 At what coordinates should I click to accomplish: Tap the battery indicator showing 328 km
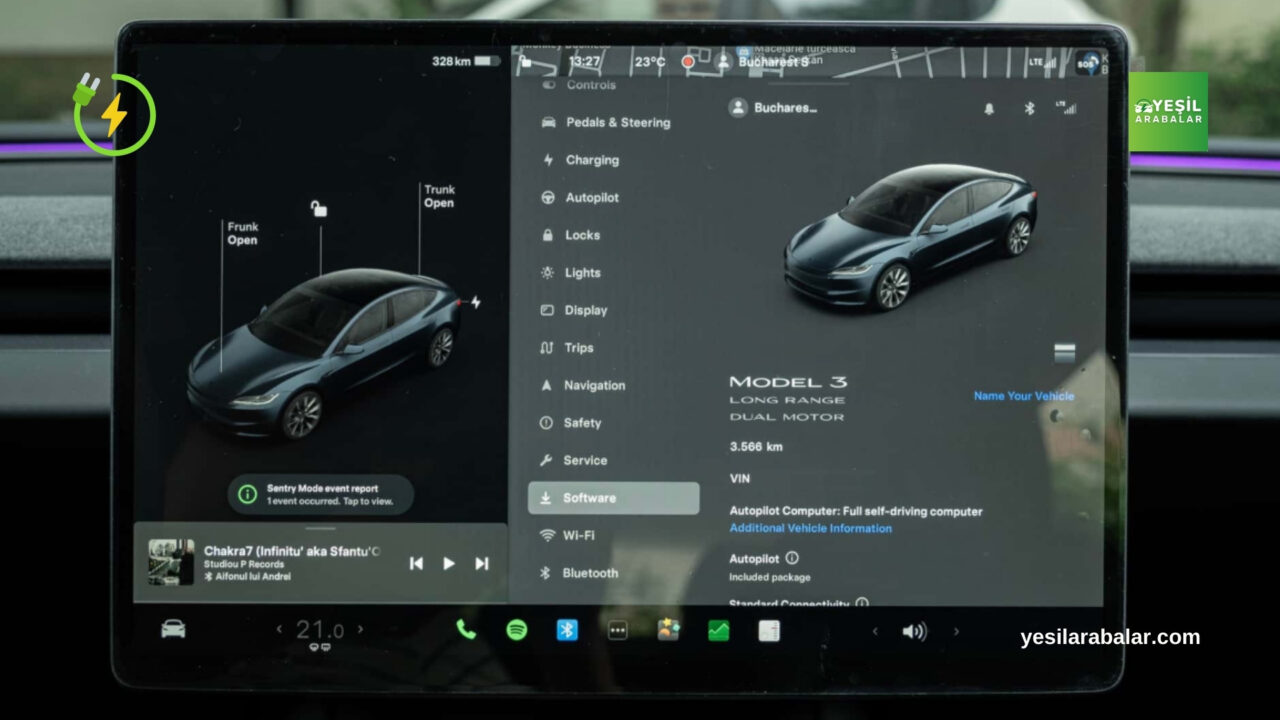(x=465, y=61)
